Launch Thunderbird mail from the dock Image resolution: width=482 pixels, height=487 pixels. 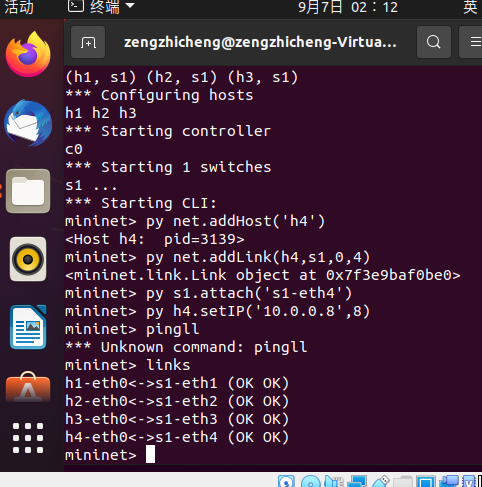click(x=28, y=123)
